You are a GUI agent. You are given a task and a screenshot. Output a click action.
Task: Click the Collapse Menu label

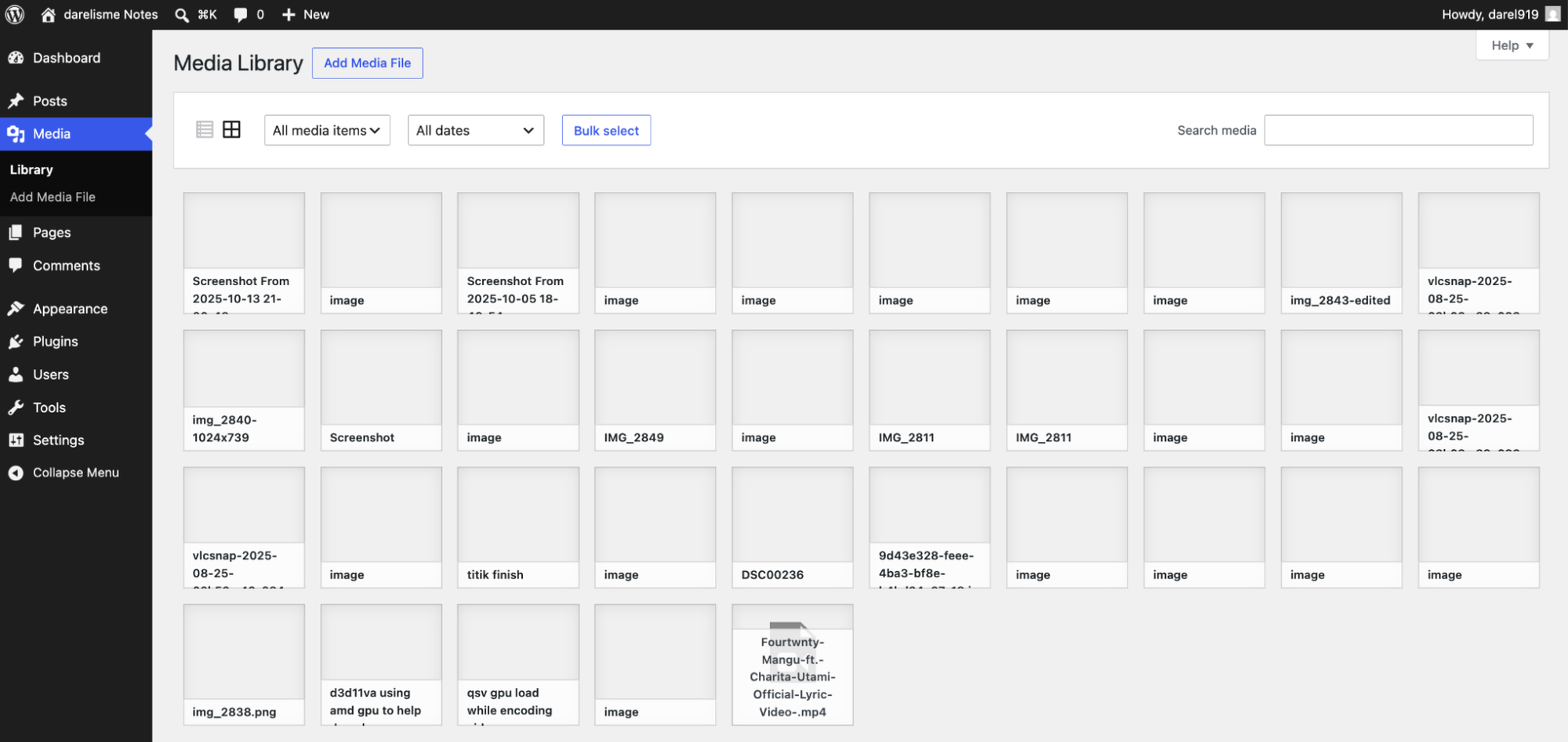click(x=76, y=472)
